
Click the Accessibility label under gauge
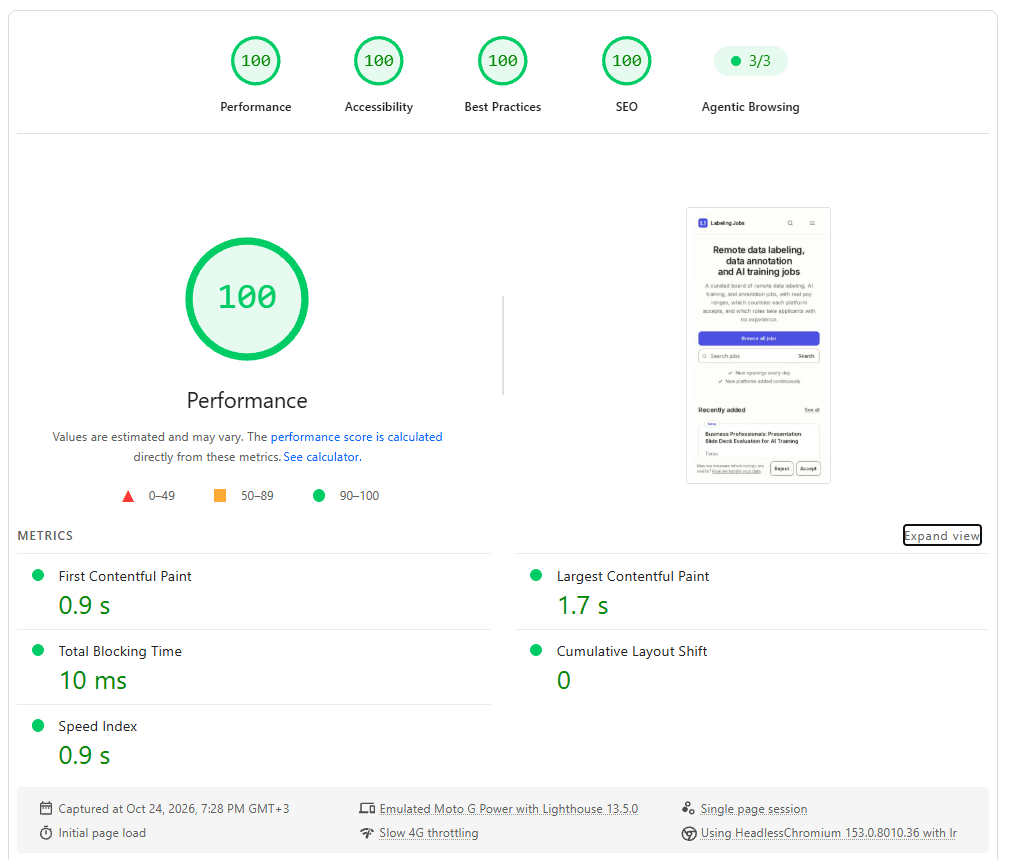point(378,107)
